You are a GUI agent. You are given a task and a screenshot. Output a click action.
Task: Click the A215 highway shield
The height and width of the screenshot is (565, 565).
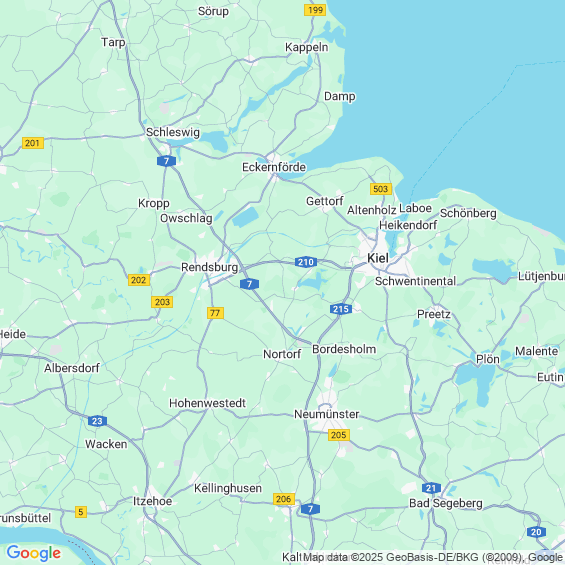341,309
